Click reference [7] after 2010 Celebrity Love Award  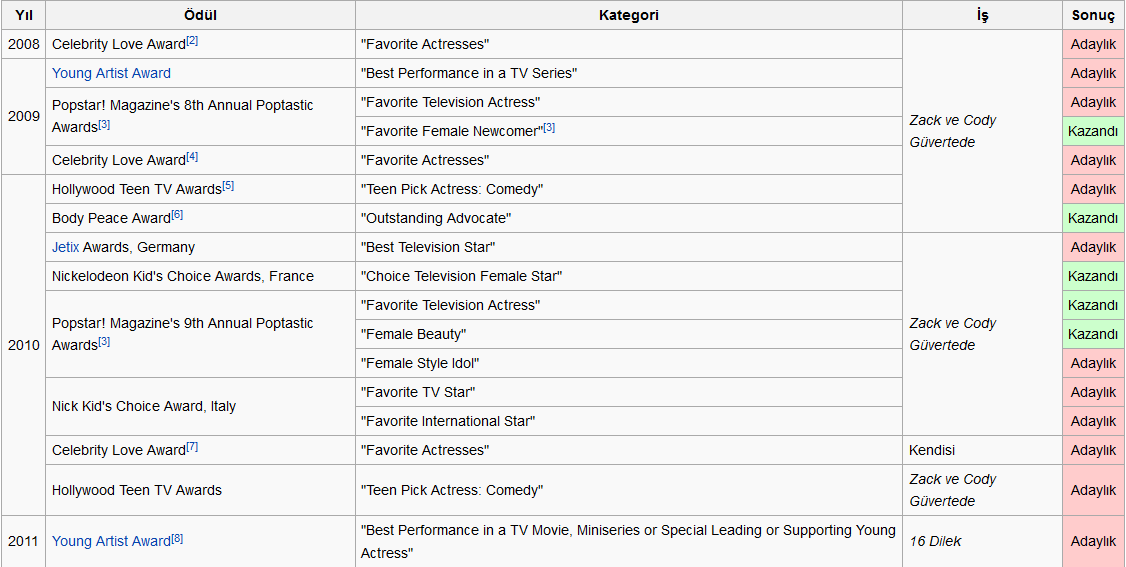[192, 447]
